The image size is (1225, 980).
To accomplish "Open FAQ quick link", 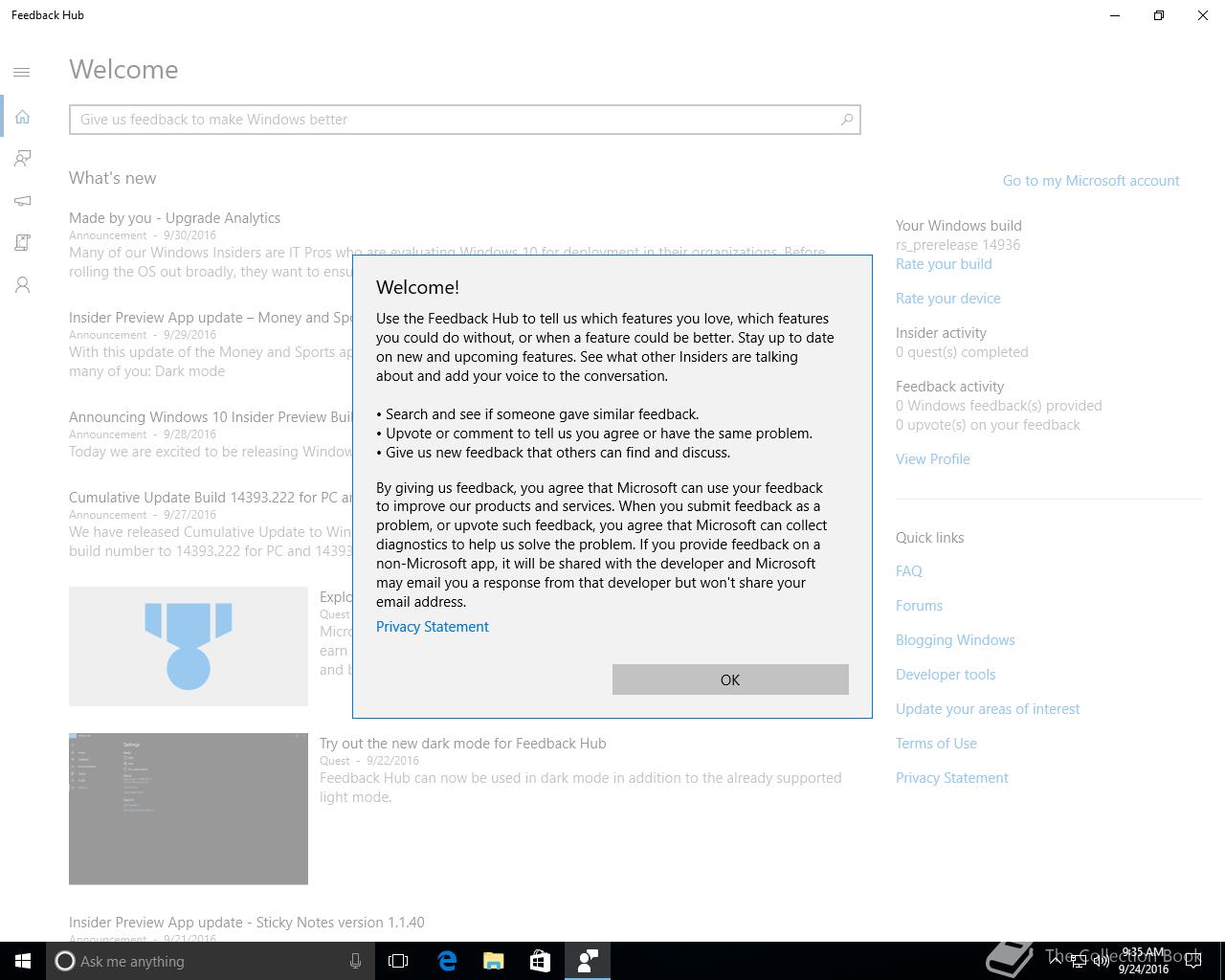I will (x=909, y=571).
